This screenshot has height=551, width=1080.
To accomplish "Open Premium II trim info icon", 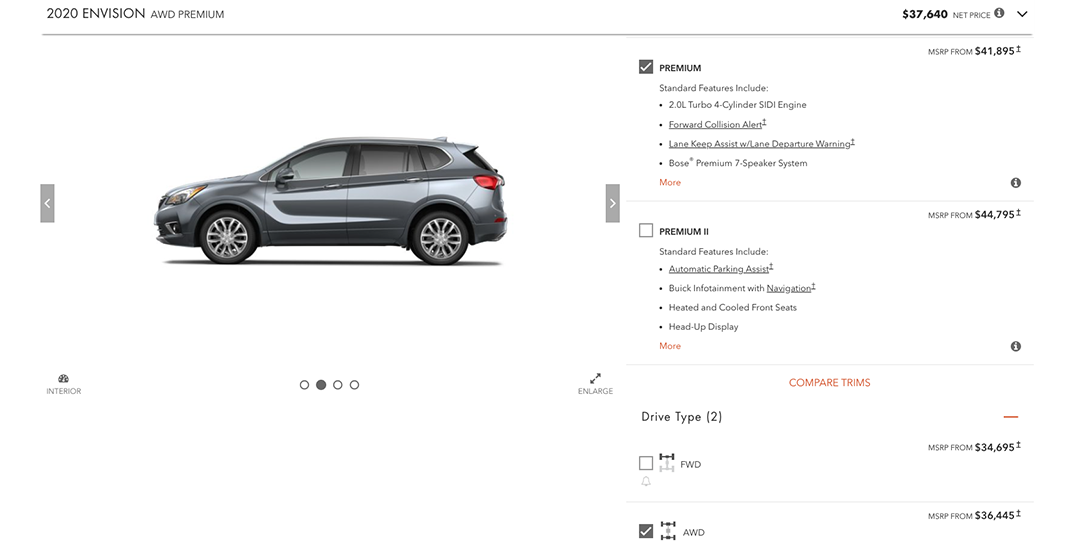I will (x=1016, y=346).
